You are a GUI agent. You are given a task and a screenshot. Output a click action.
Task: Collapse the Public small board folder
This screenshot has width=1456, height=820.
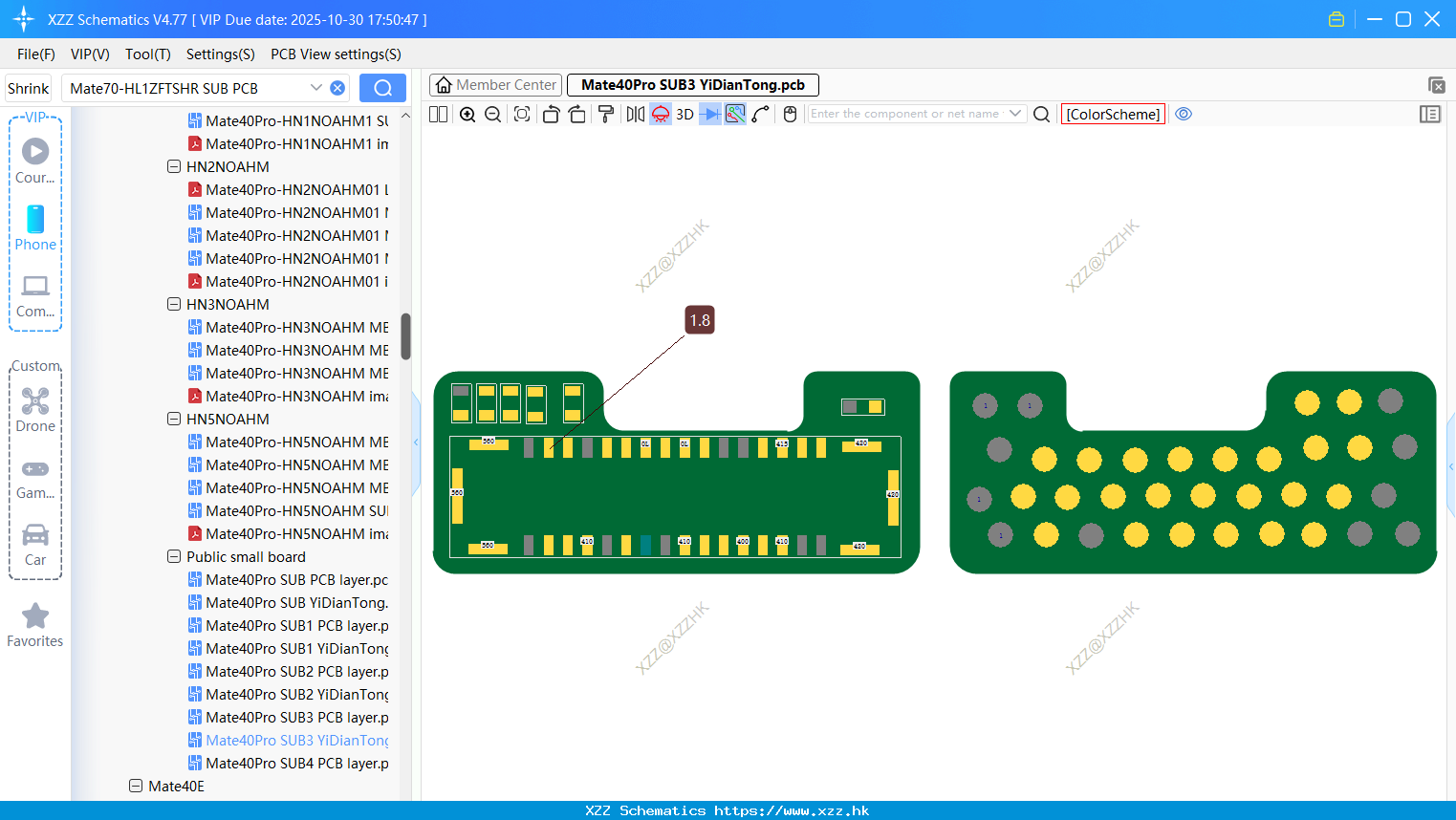[x=174, y=556]
